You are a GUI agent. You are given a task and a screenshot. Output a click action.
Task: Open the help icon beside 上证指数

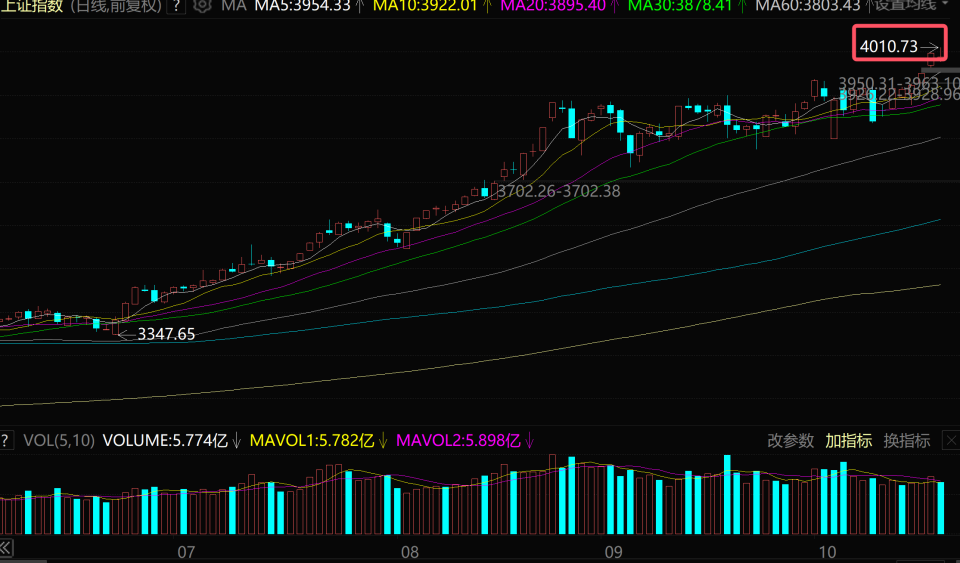(x=176, y=6)
